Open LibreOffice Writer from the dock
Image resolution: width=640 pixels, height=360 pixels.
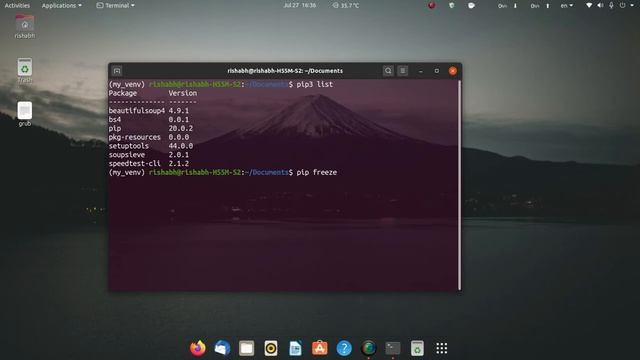[x=295, y=348]
